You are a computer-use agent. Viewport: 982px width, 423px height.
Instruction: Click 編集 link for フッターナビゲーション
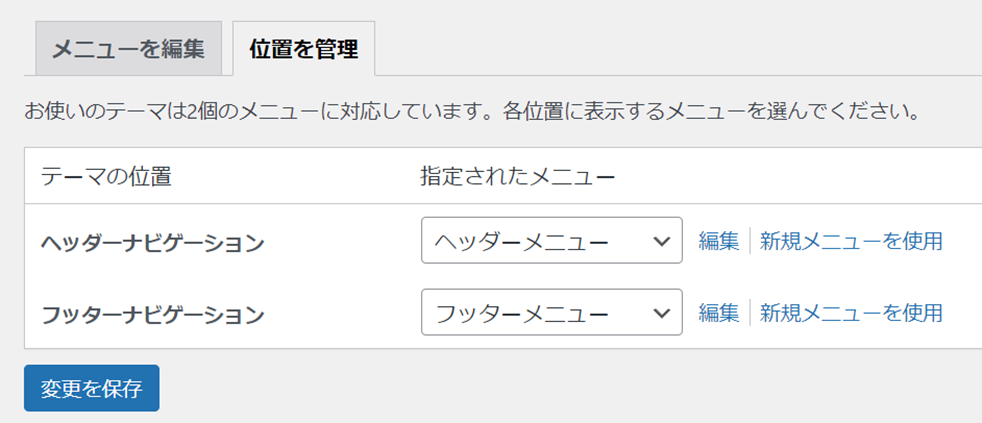pos(718,313)
